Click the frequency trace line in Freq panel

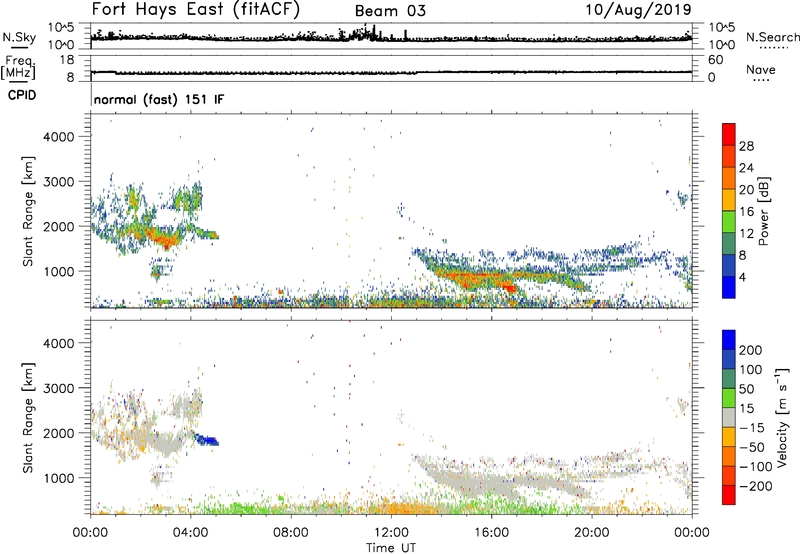(x=391, y=72)
